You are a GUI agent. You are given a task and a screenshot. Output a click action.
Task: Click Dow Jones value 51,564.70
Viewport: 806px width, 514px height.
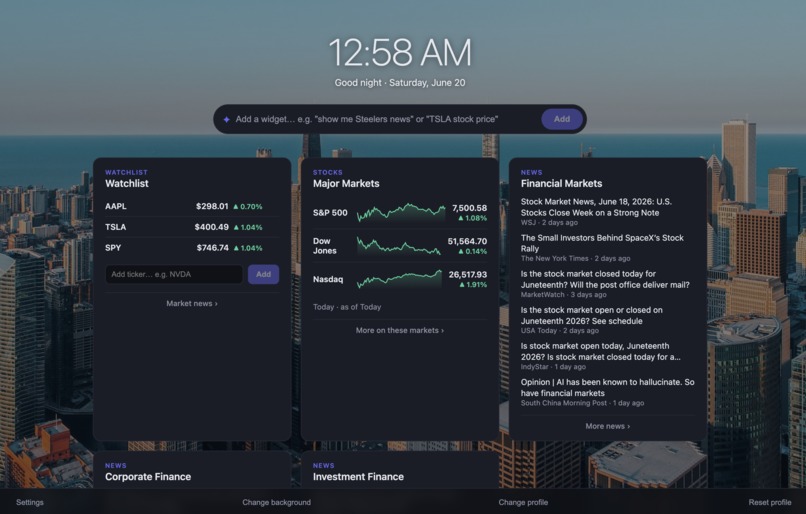click(467, 241)
